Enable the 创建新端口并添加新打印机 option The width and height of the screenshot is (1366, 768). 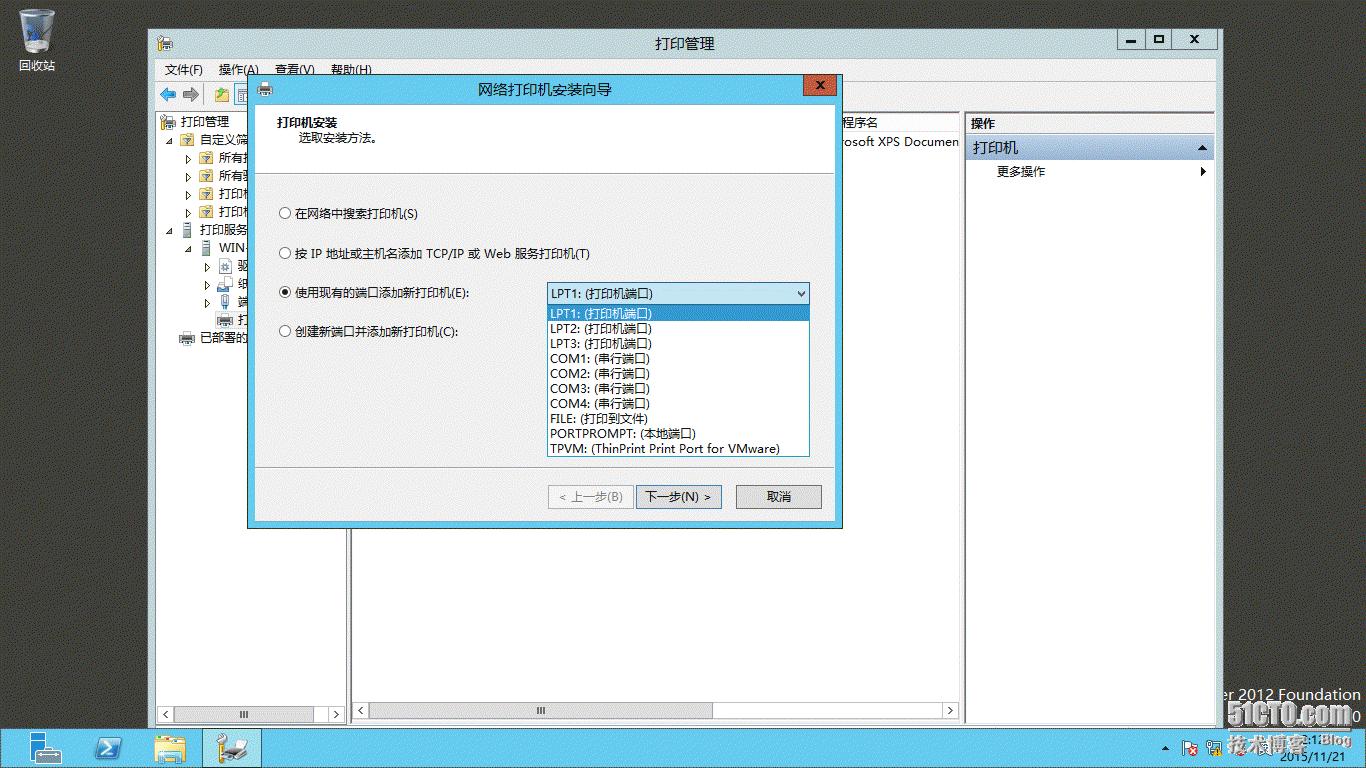[285, 331]
